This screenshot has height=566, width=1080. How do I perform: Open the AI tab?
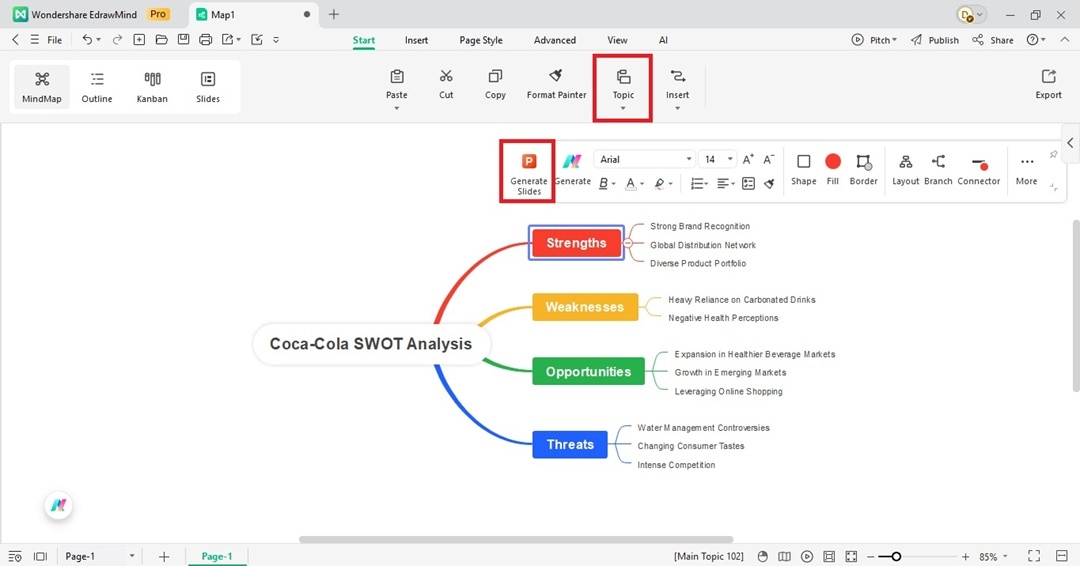click(663, 40)
